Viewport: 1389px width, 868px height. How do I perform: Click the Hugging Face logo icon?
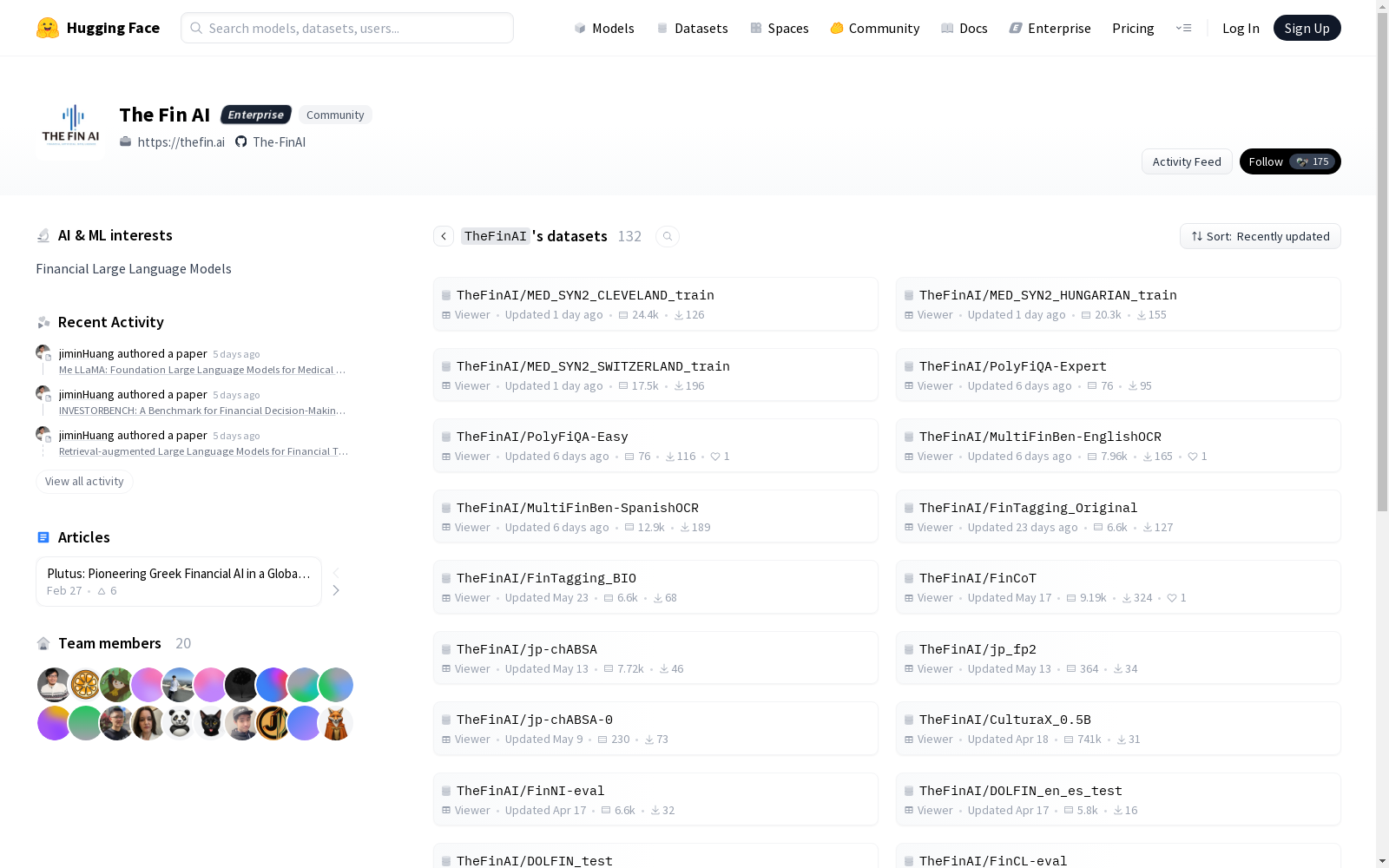click(x=48, y=28)
